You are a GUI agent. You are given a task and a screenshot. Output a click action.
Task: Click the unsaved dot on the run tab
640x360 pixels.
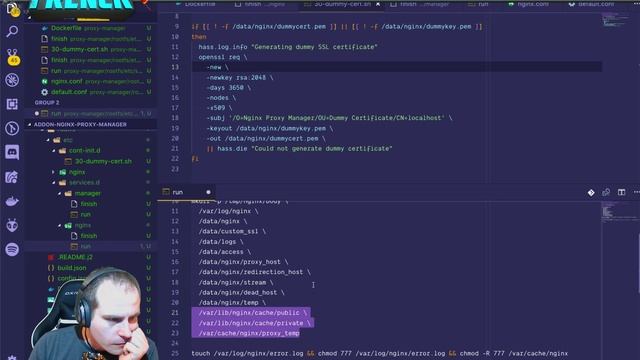208,192
